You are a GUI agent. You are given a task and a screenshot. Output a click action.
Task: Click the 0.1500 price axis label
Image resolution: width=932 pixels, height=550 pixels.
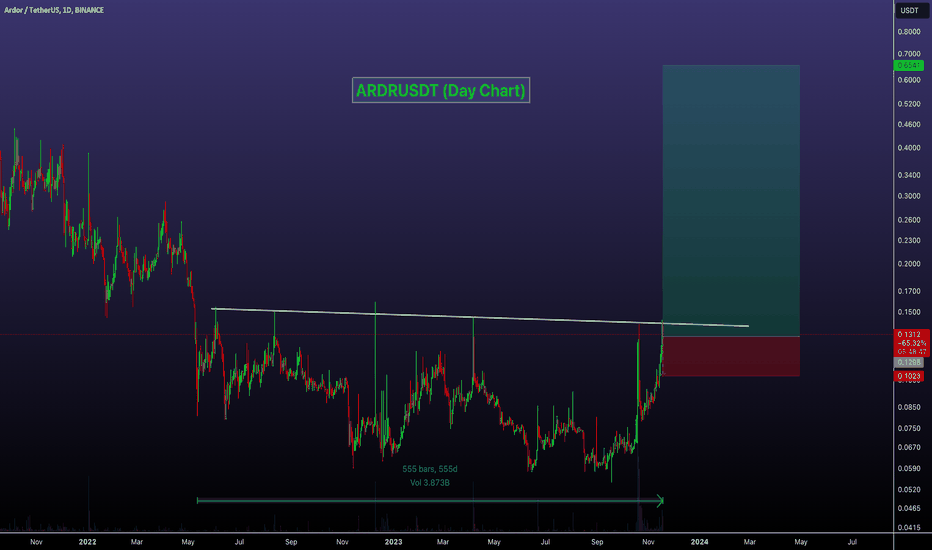coord(909,312)
